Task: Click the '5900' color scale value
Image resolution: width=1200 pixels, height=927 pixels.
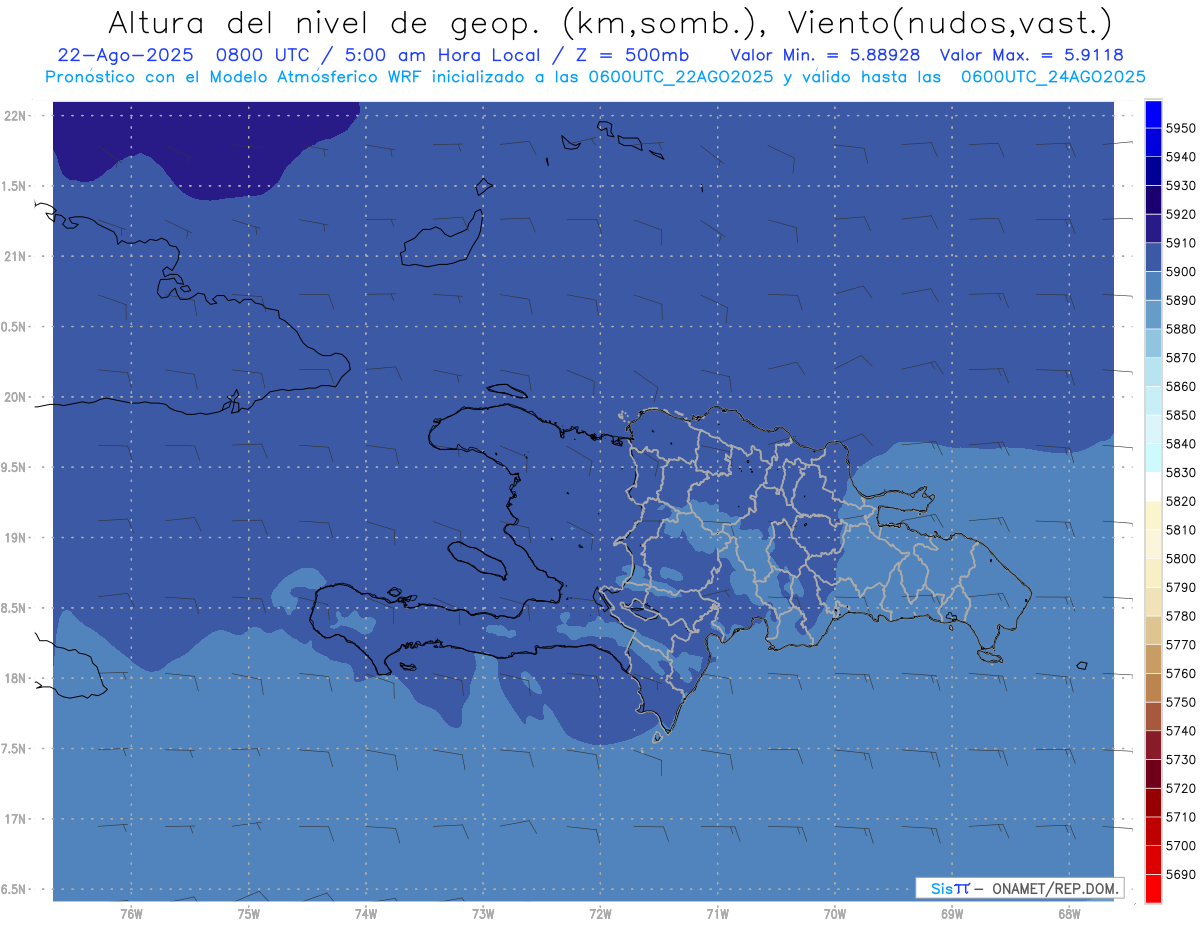Action: pos(1180,272)
